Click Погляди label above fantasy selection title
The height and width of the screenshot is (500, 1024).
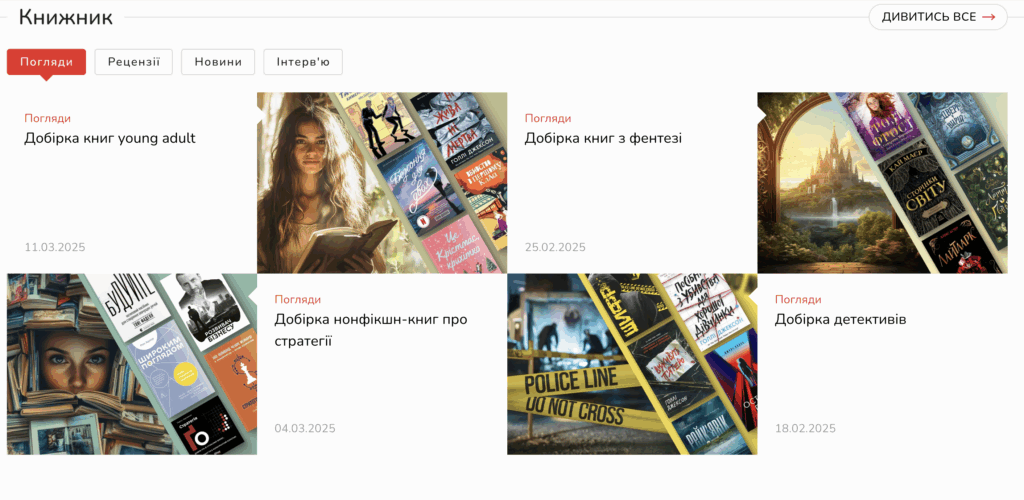coord(548,118)
